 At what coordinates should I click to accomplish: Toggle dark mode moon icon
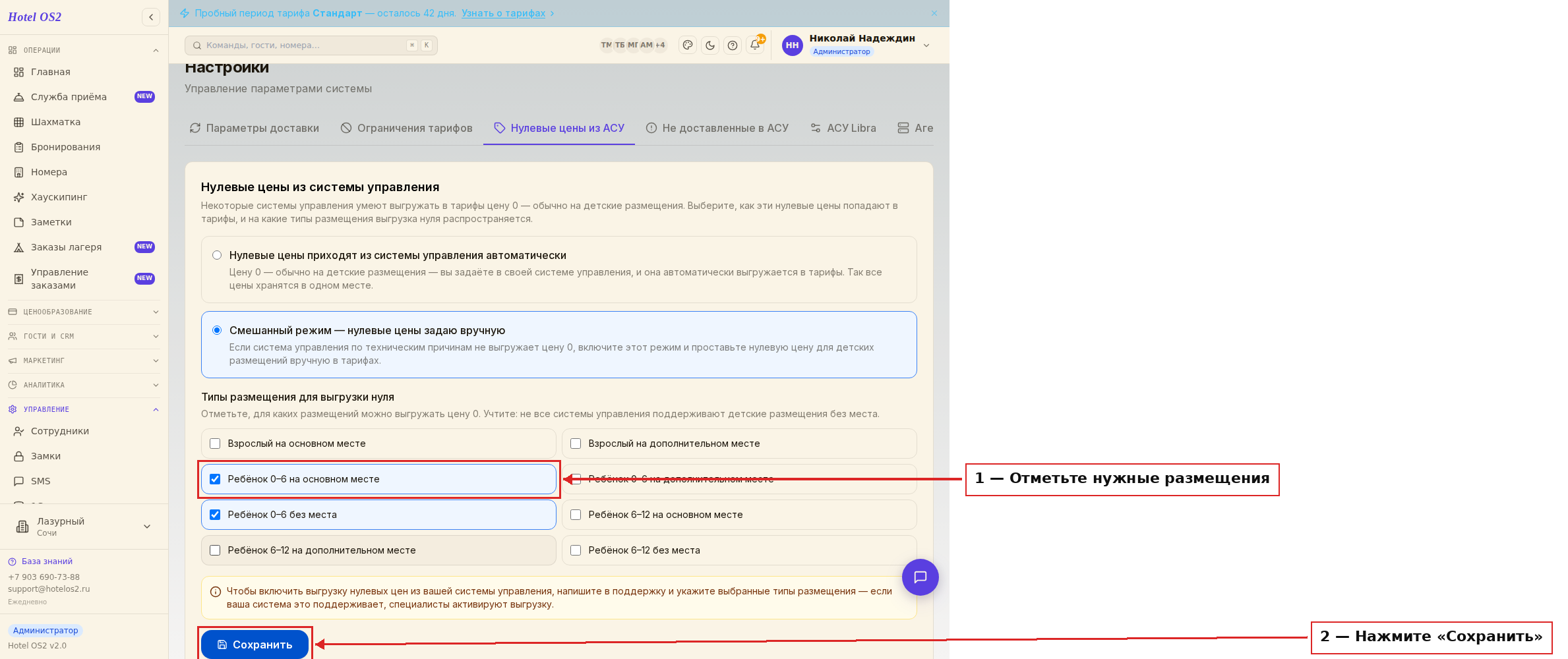(x=710, y=45)
